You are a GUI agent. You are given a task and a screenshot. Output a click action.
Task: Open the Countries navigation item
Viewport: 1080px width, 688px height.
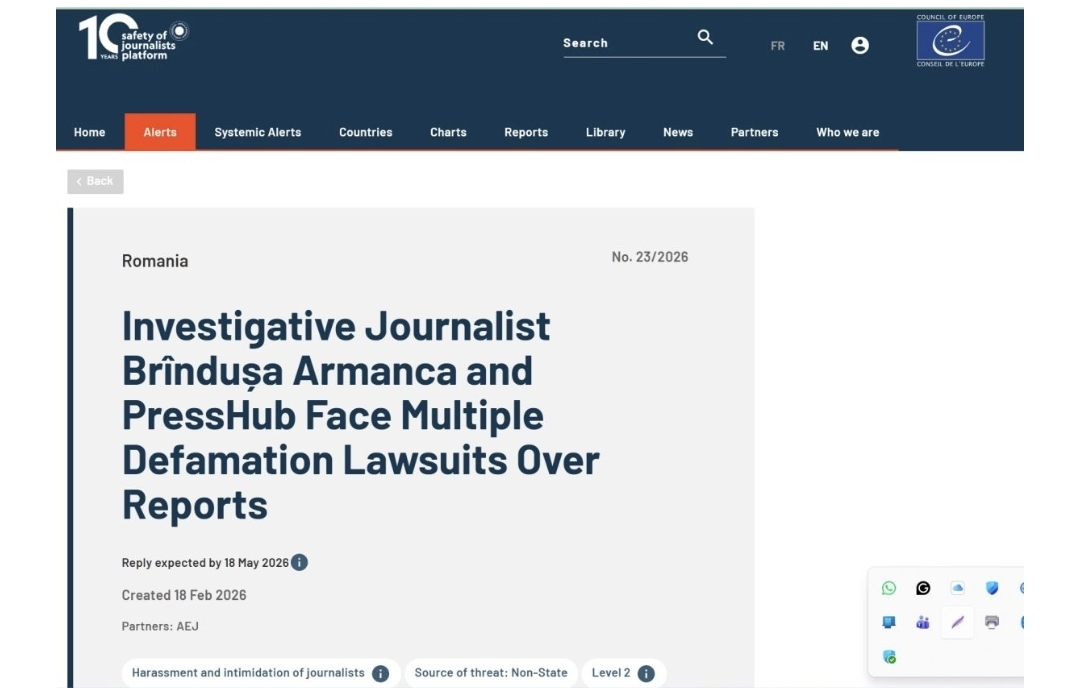pos(365,132)
